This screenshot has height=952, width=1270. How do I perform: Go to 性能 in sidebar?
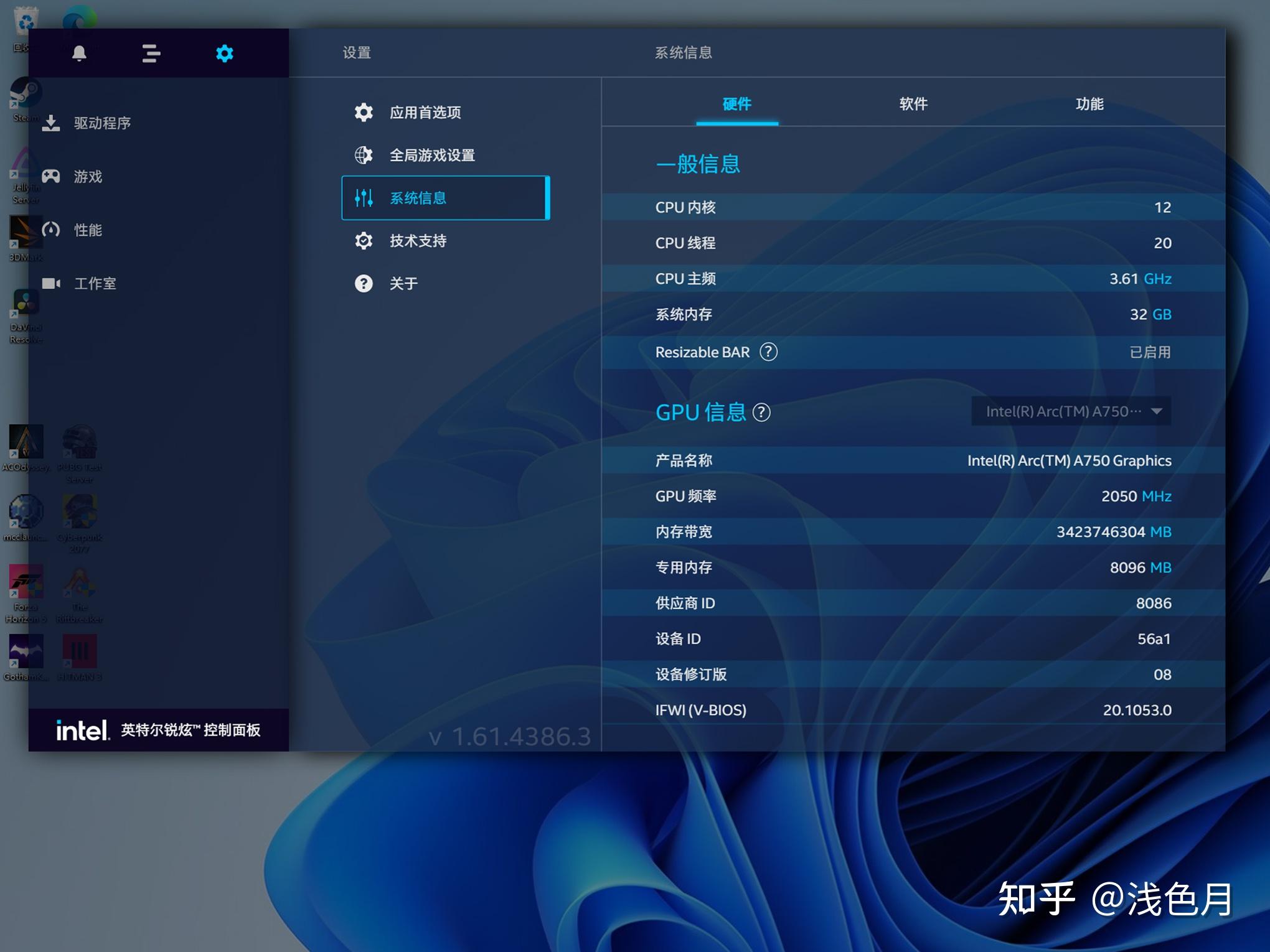coord(88,230)
